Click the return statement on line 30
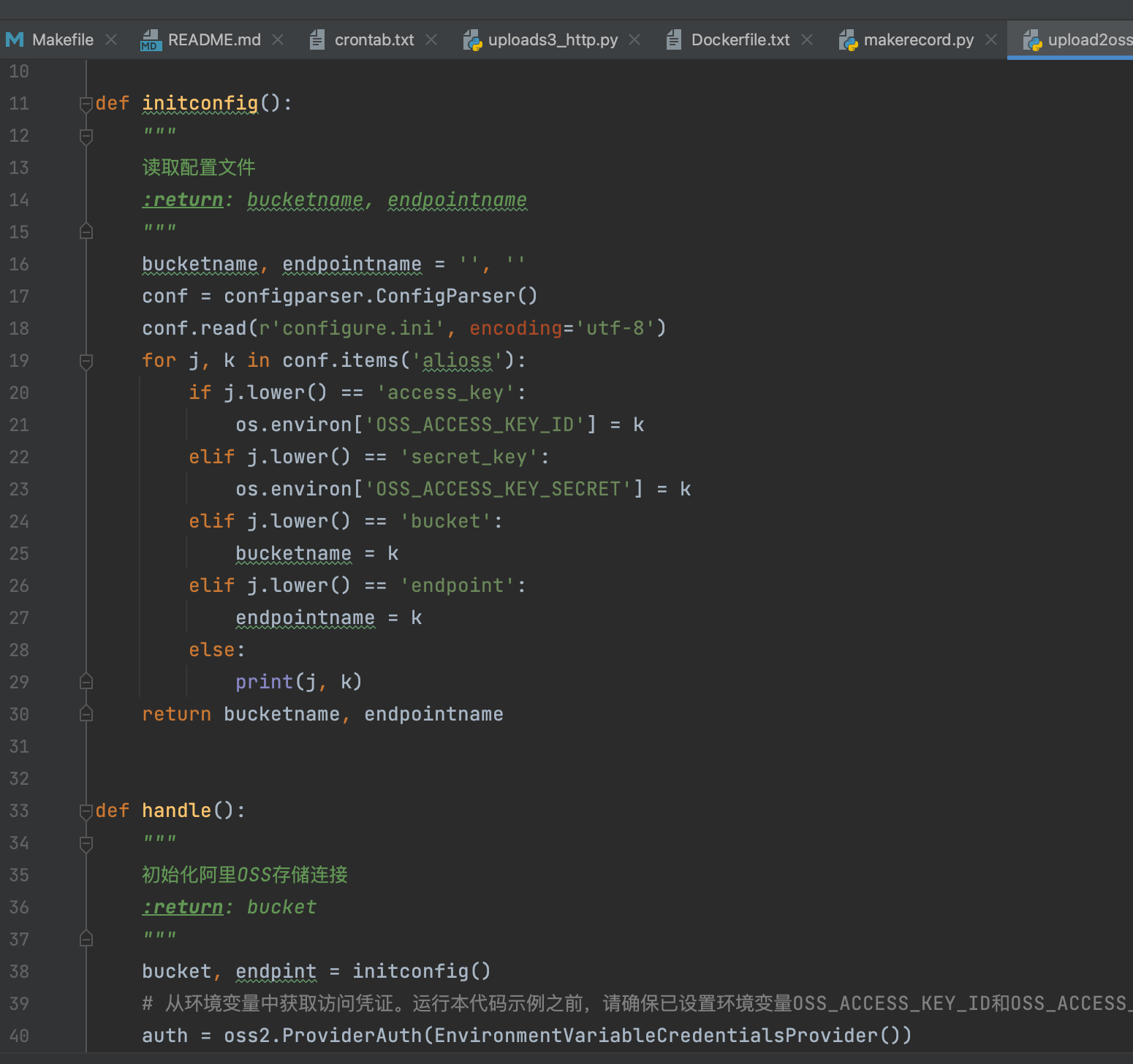The image size is (1133, 1064). 322,715
